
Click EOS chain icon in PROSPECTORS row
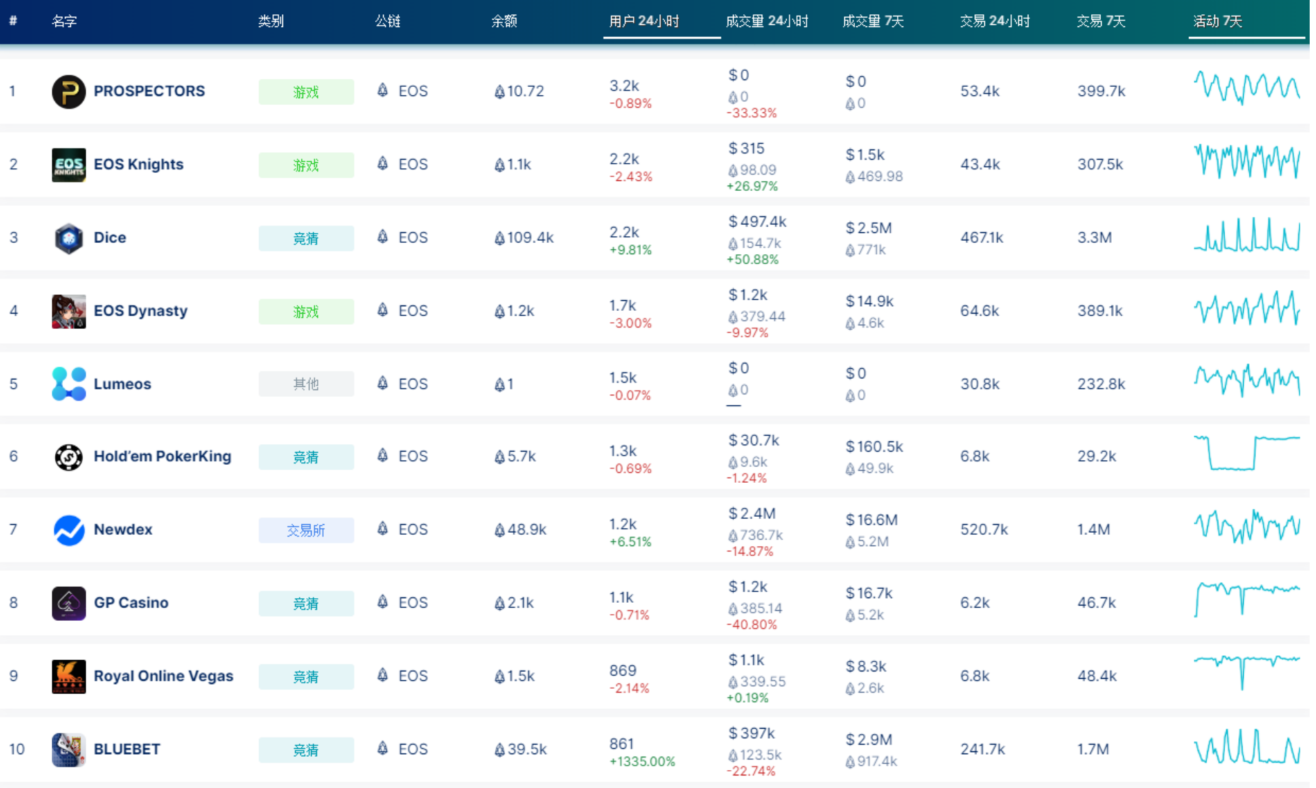[x=382, y=91]
